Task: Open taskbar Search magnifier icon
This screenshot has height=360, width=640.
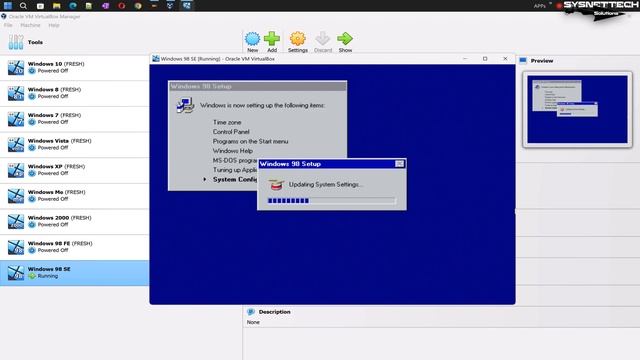Action: pos(23,5)
